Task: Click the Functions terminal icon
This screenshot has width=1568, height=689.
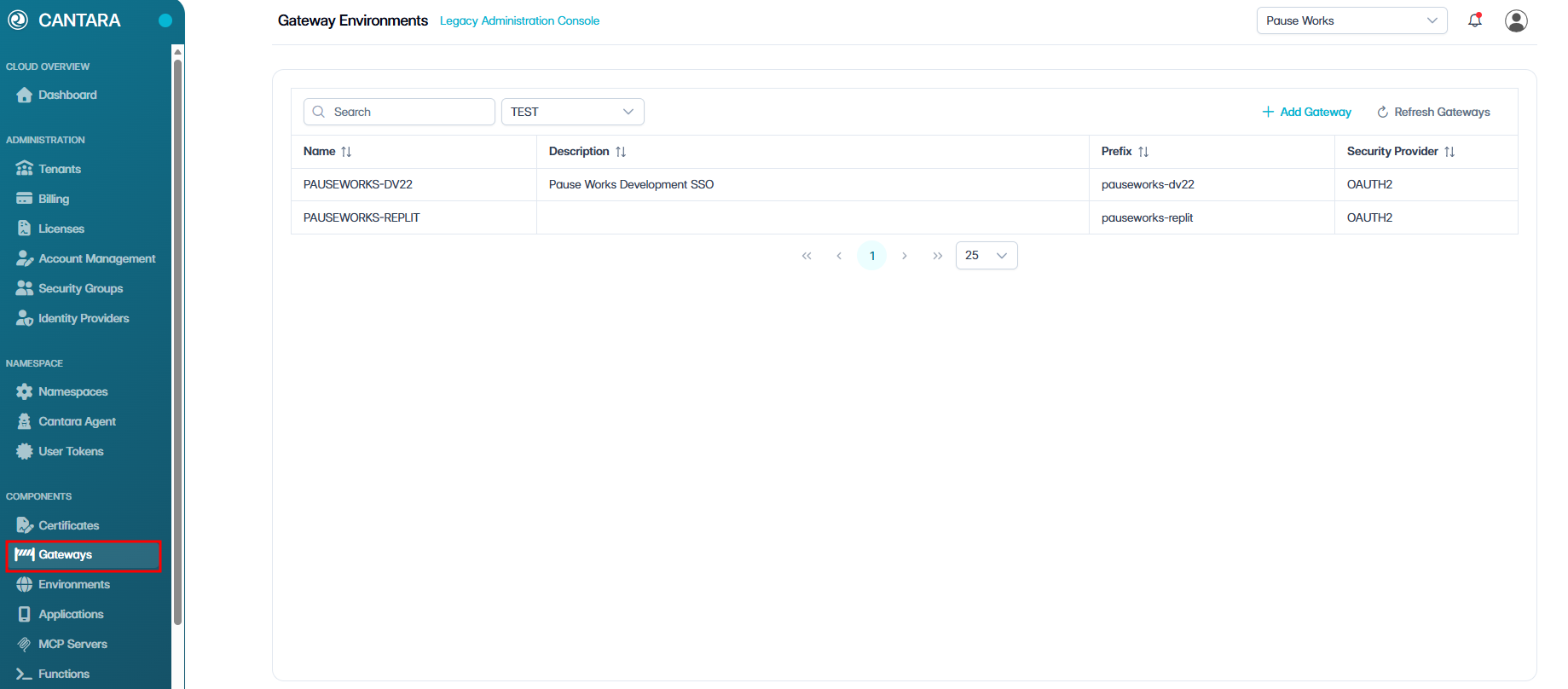Action: click(24, 674)
